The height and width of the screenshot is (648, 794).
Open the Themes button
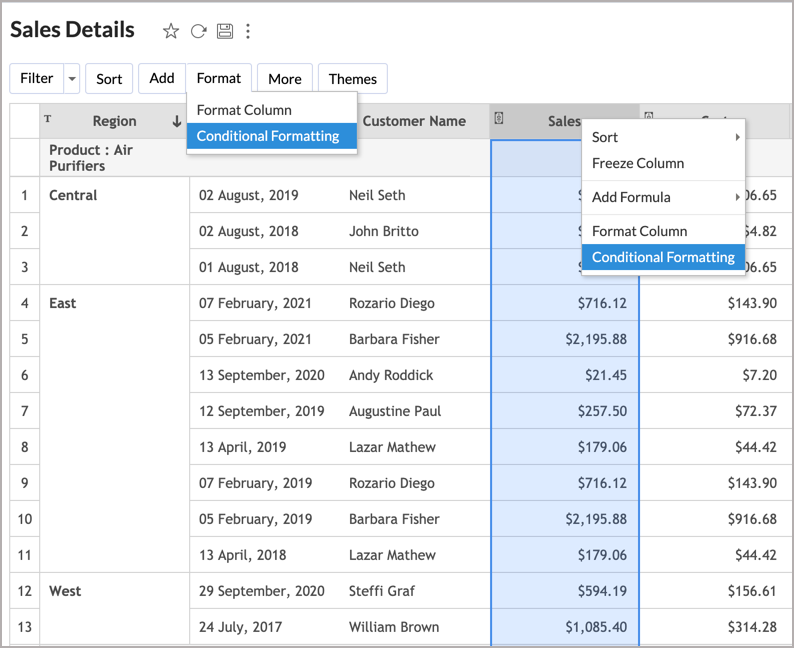tap(352, 79)
